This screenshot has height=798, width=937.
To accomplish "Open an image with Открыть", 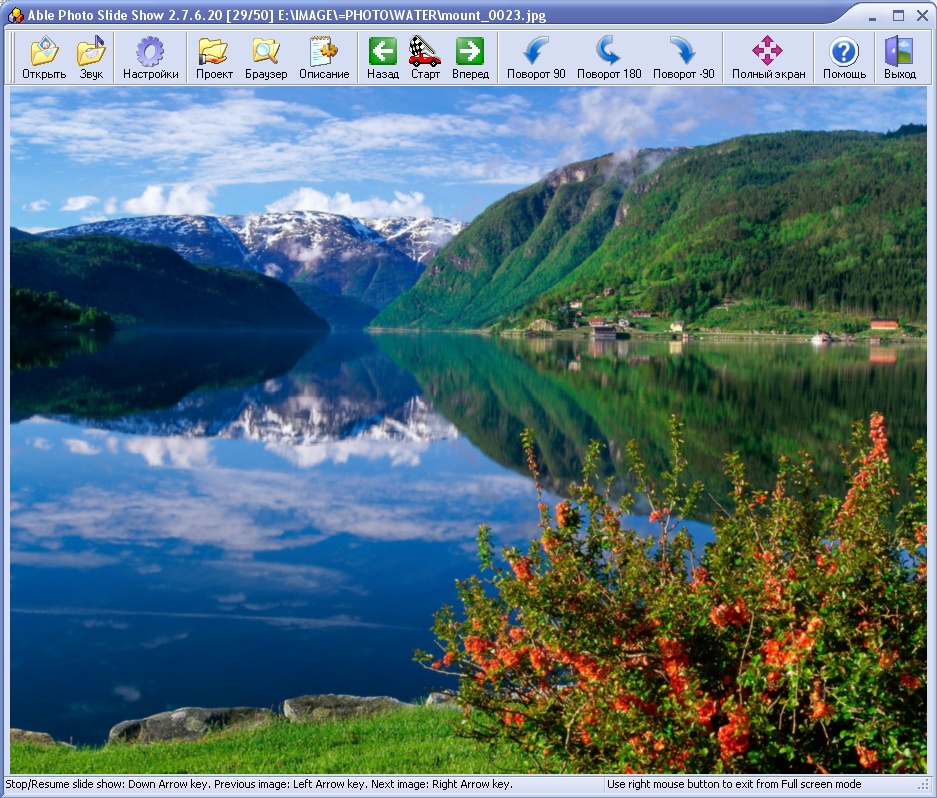I will tap(44, 58).
